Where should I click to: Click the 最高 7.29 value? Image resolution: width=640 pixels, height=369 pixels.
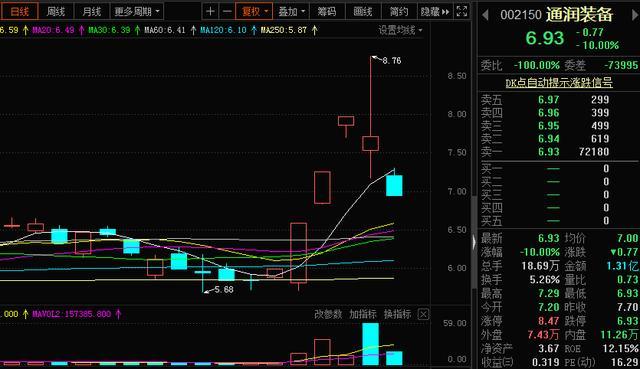(x=549, y=293)
